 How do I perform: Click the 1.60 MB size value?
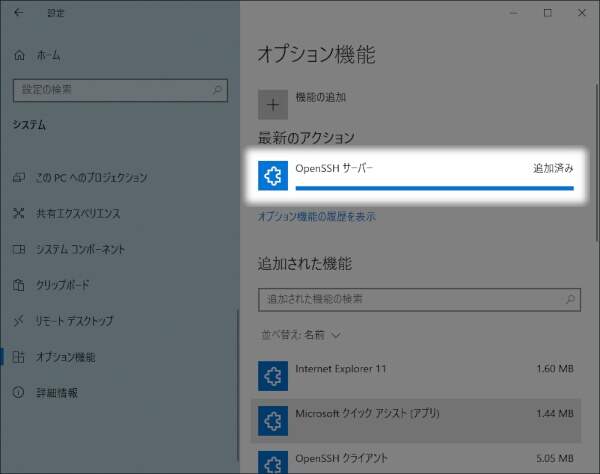pyautogui.click(x=555, y=369)
